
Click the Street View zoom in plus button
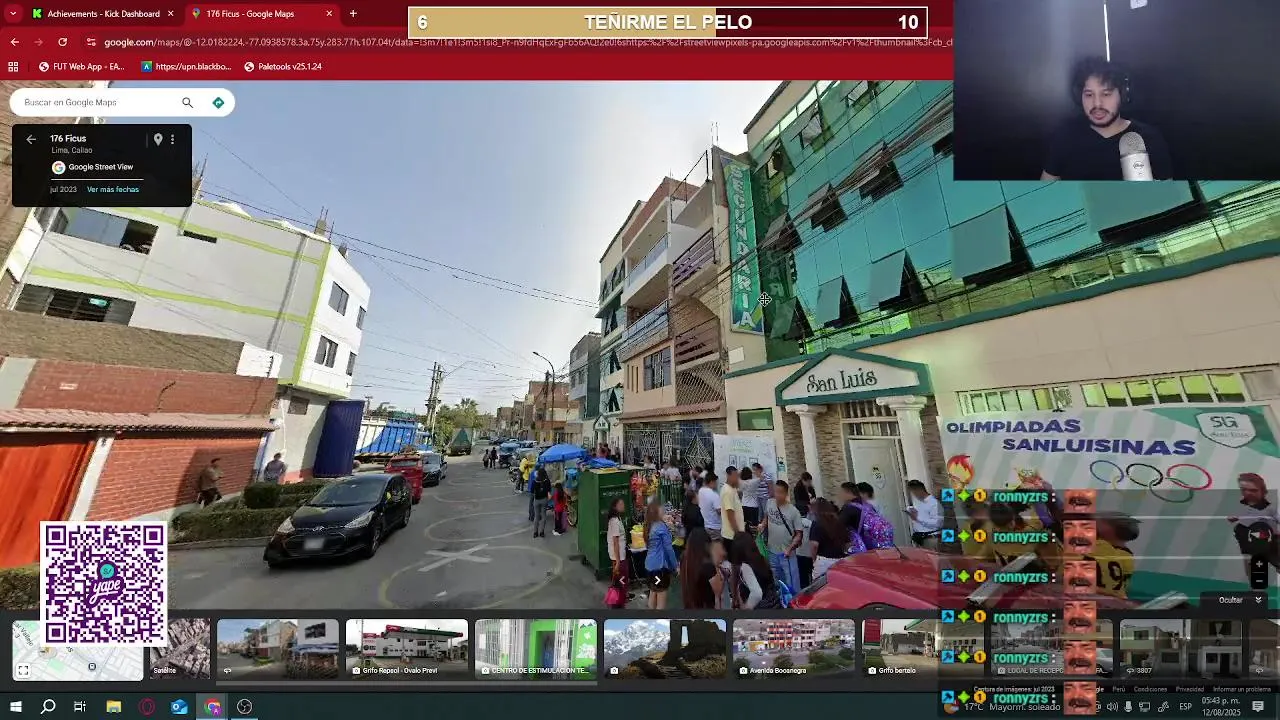pos(1259,565)
